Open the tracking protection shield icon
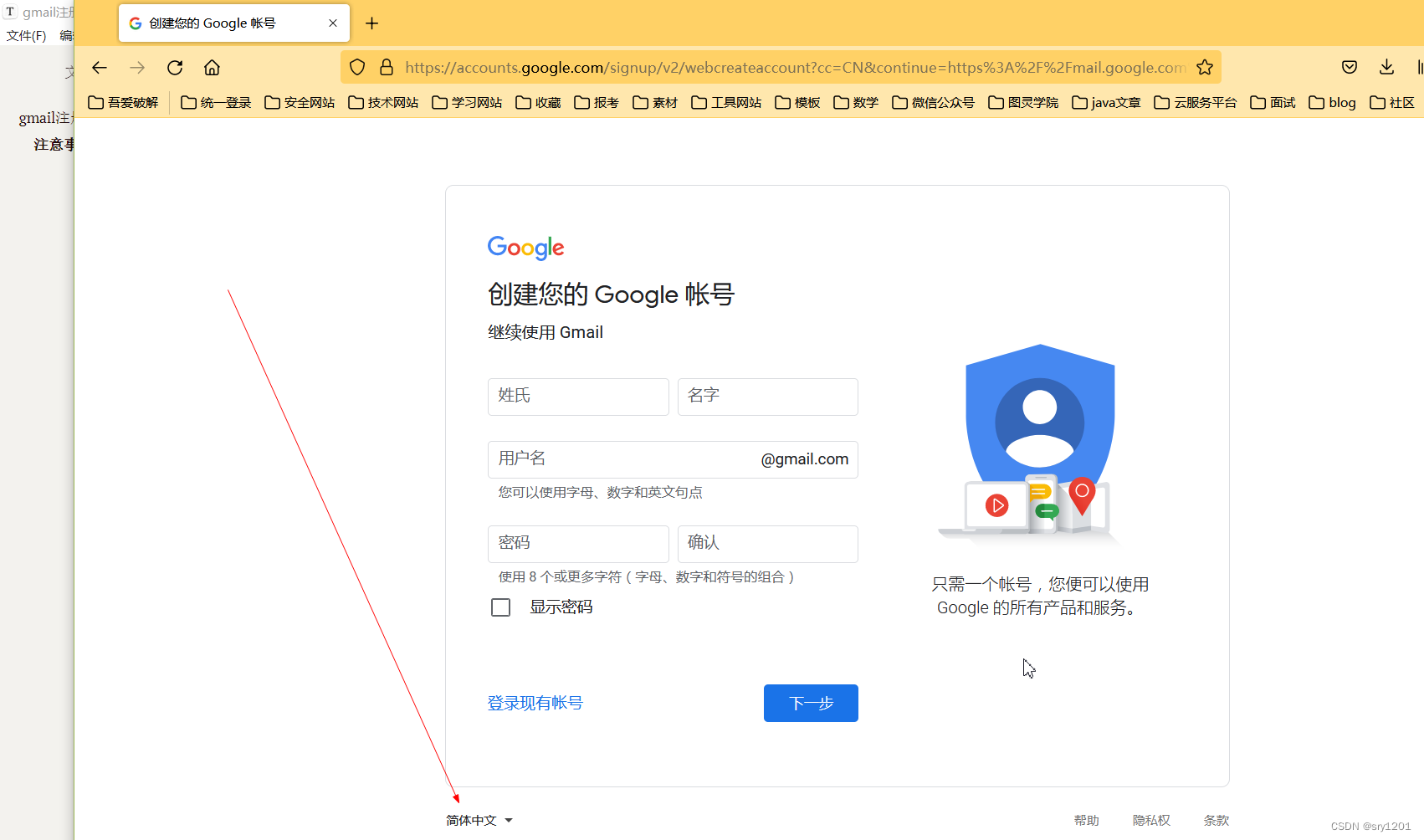 pos(357,68)
